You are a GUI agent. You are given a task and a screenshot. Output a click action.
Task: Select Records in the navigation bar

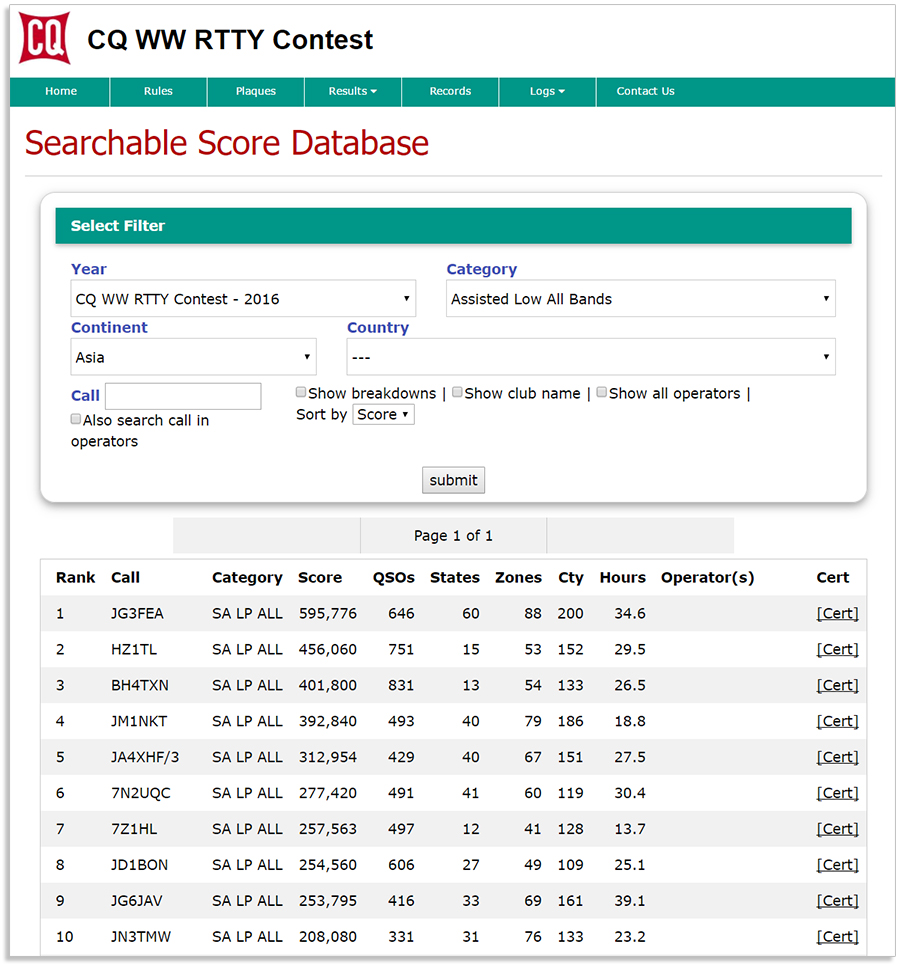[450, 91]
